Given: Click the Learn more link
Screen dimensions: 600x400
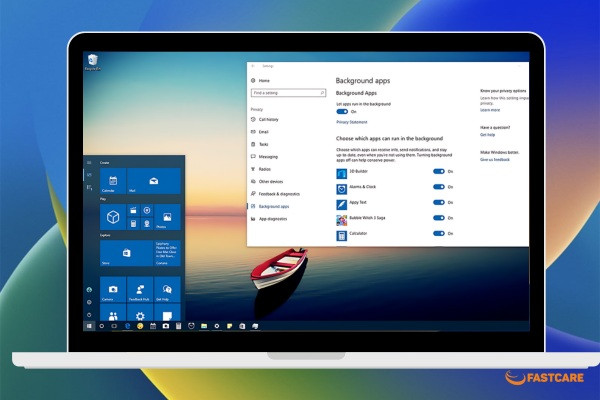Looking at the screenshot, I should click(490, 110).
